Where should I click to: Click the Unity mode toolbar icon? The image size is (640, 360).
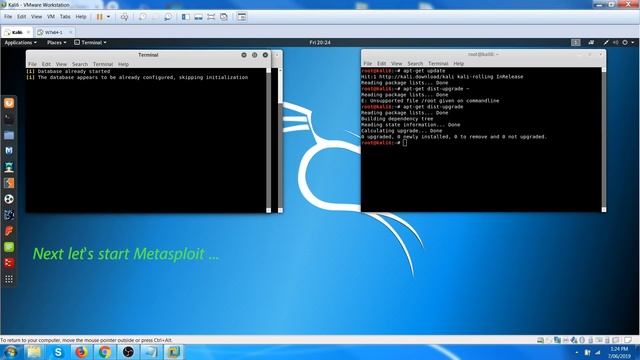pos(224,17)
